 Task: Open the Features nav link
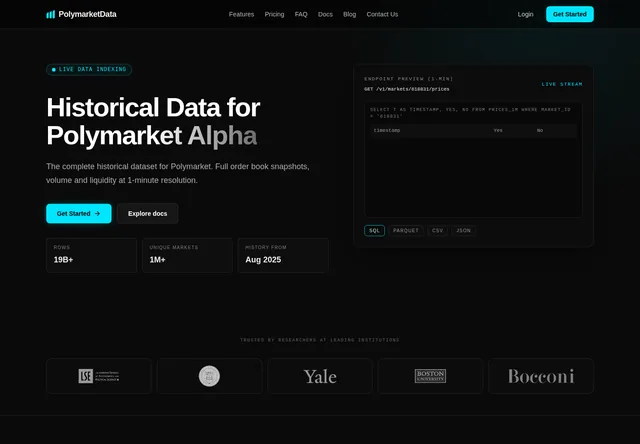[x=241, y=14]
